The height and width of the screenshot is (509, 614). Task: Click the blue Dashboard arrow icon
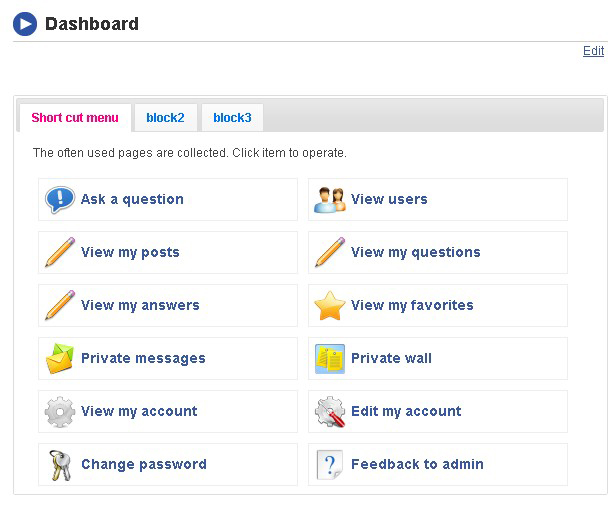pyautogui.click(x=25, y=24)
